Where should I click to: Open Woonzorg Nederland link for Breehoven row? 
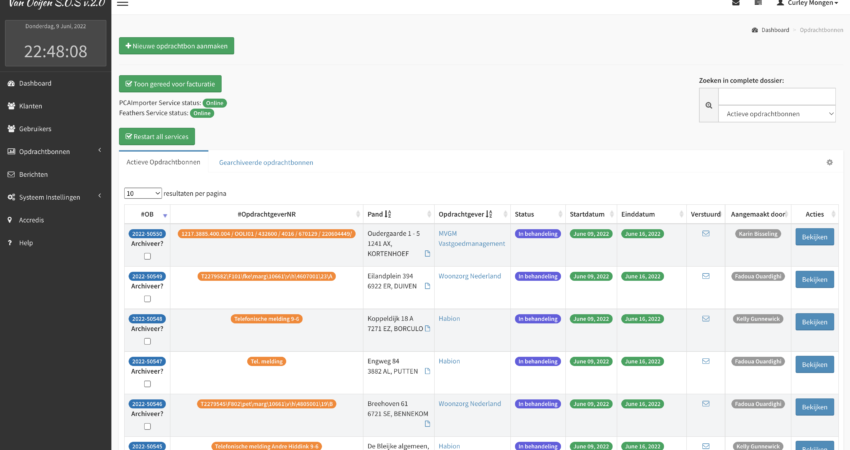click(469, 404)
